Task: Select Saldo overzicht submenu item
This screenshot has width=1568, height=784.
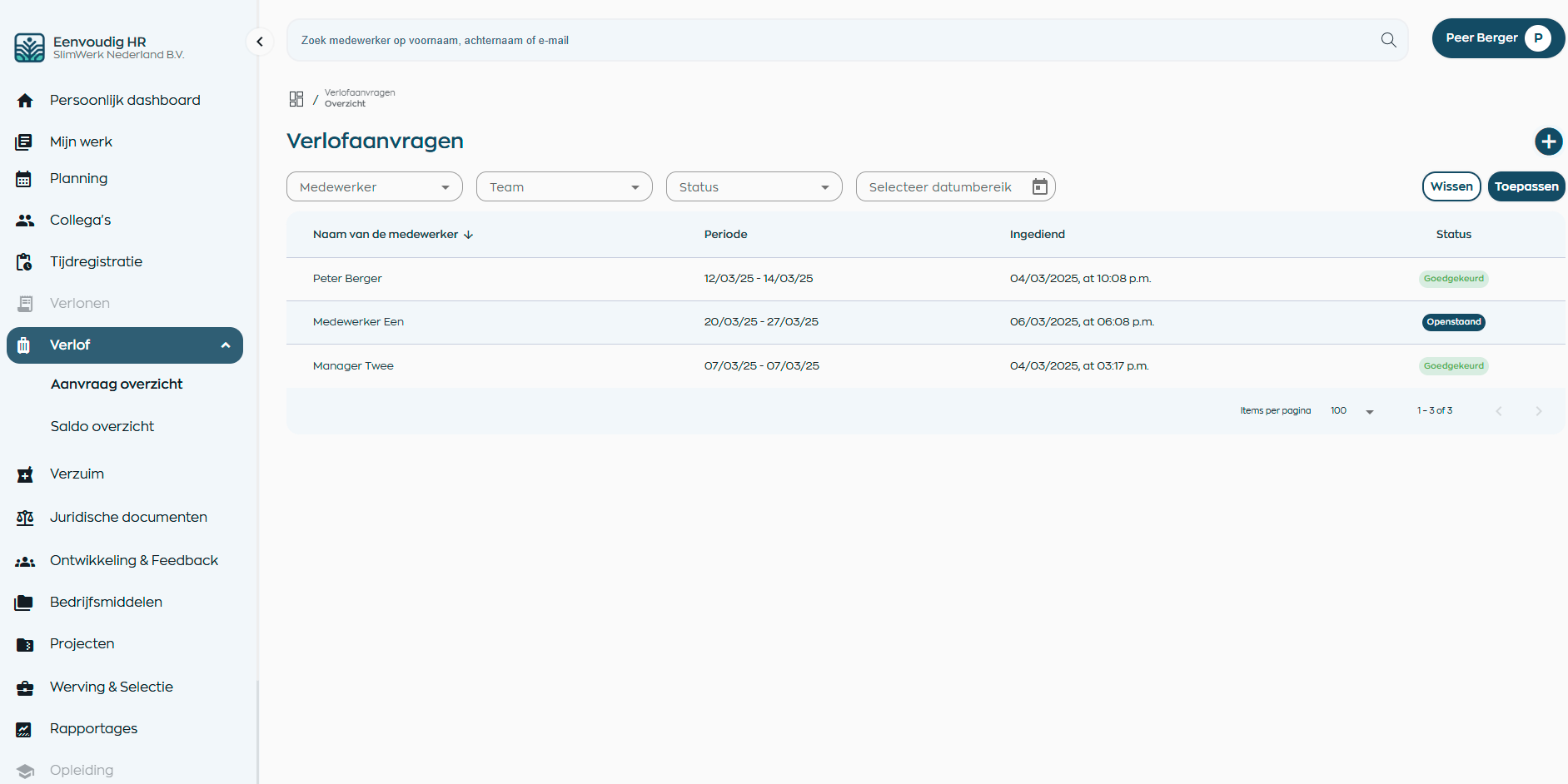Action: [x=102, y=427]
